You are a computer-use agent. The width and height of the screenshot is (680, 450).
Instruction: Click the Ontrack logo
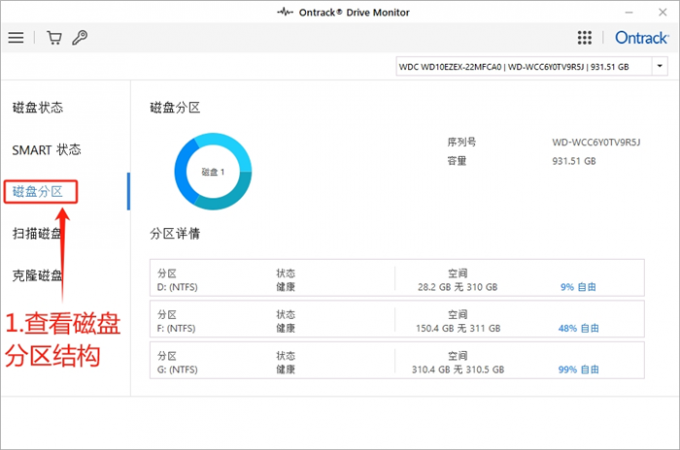[641, 38]
